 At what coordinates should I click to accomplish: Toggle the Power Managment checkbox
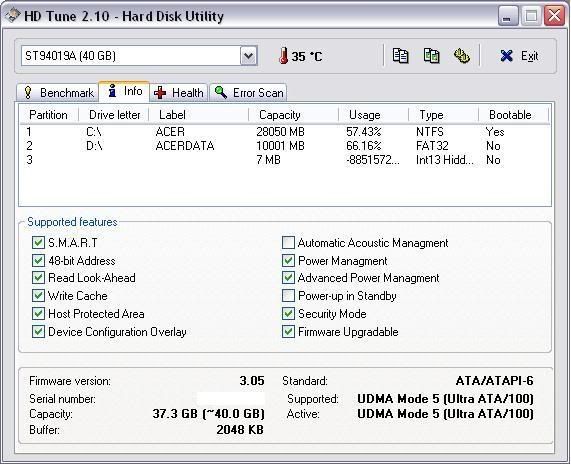[288, 260]
